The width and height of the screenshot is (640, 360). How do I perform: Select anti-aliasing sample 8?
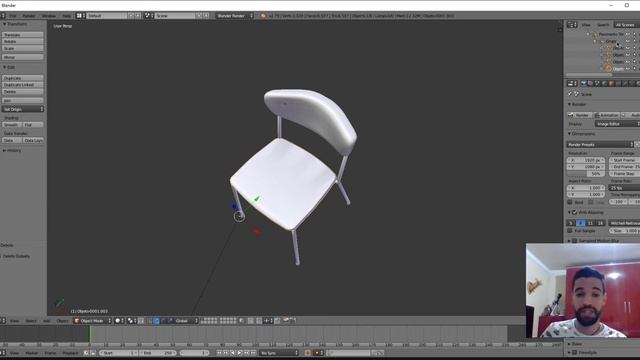(x=581, y=223)
